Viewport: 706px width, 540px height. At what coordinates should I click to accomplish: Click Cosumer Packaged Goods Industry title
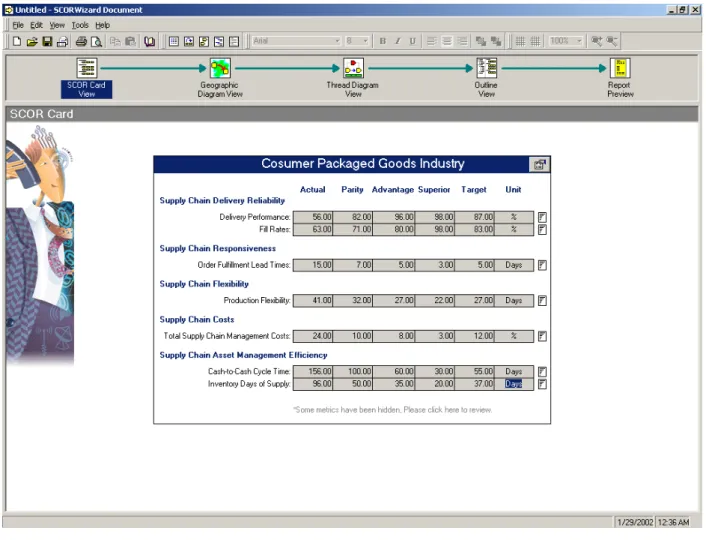363,163
